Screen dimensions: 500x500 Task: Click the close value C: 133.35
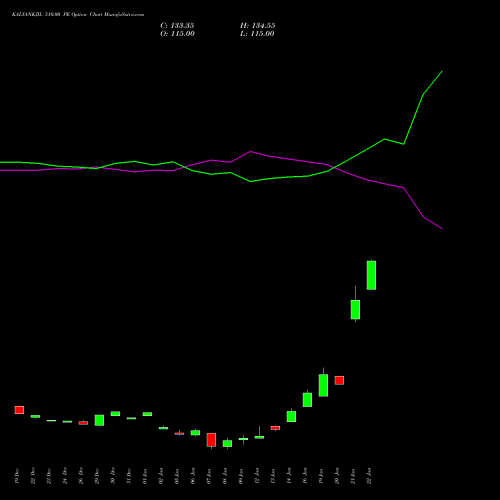coord(177,26)
